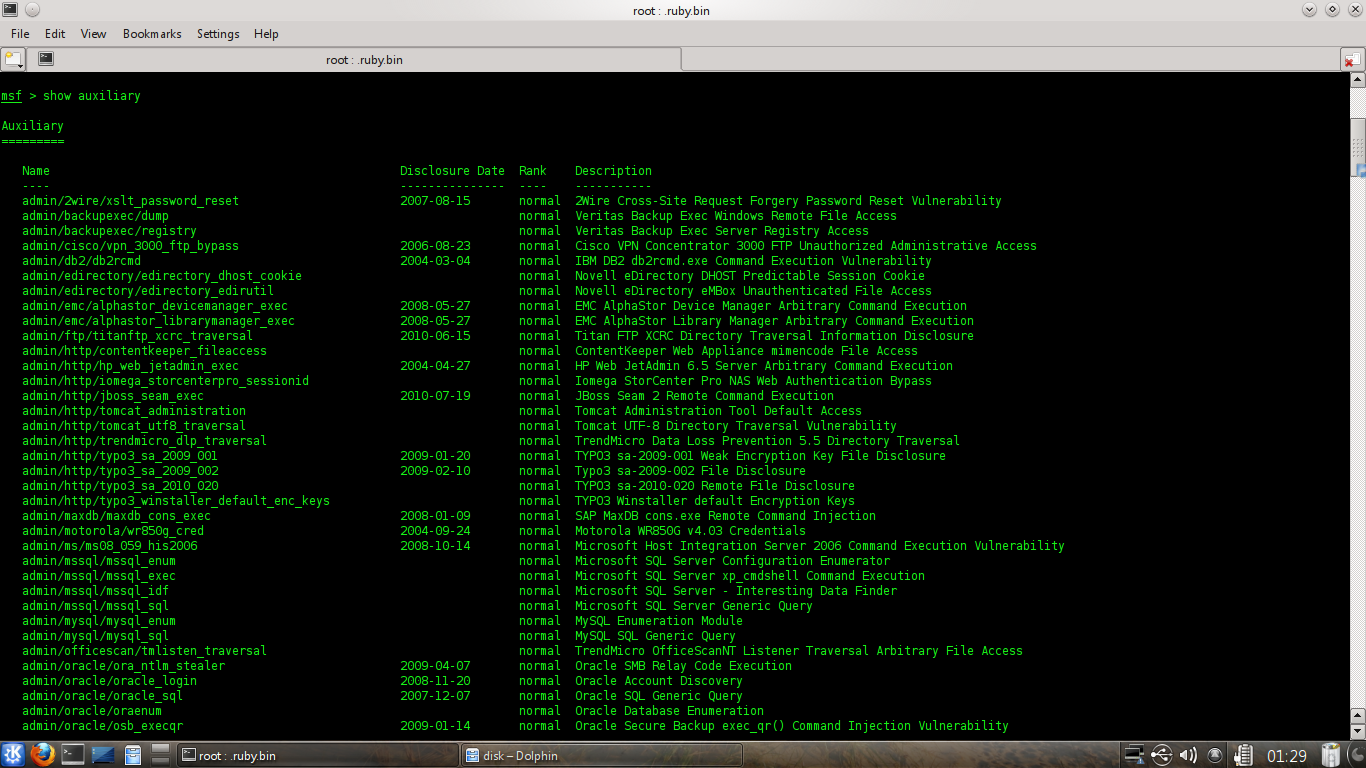Show hidden tray icons arrow button
Image resolution: width=1366 pixels, height=768 pixels.
tap(1215, 755)
